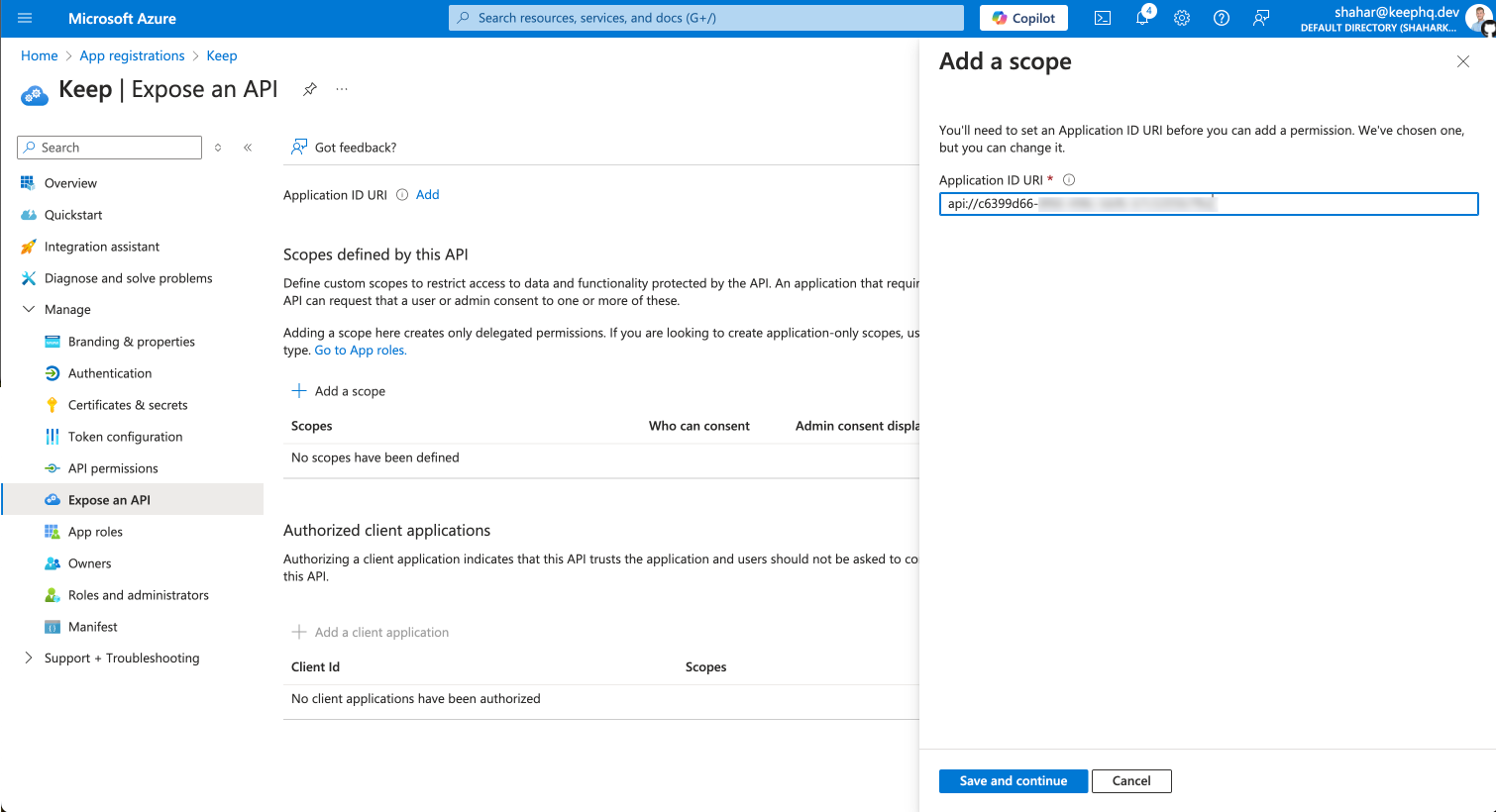1496x812 pixels.
Task: Go to Home breadcrumb
Action: (40, 56)
